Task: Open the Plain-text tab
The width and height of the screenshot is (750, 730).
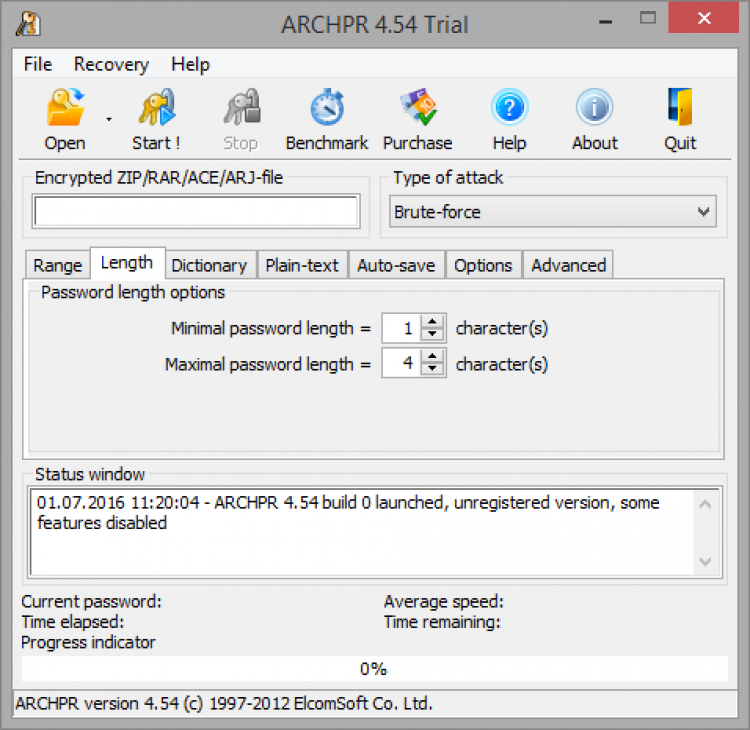Action: click(x=302, y=265)
